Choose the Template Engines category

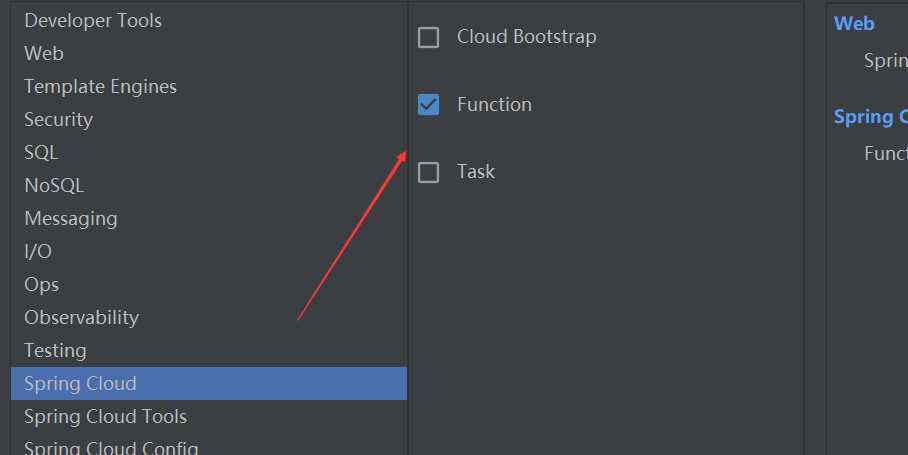pyautogui.click(x=209, y=86)
